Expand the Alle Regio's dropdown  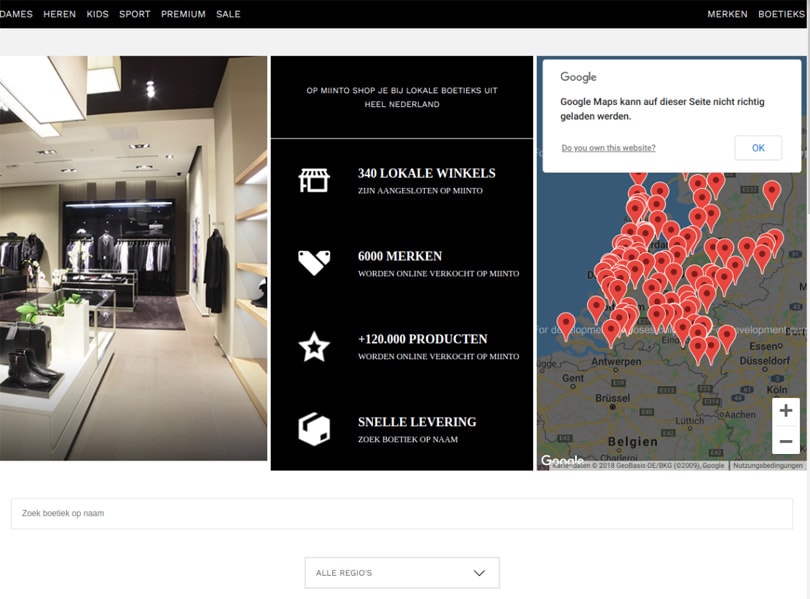[x=402, y=573]
